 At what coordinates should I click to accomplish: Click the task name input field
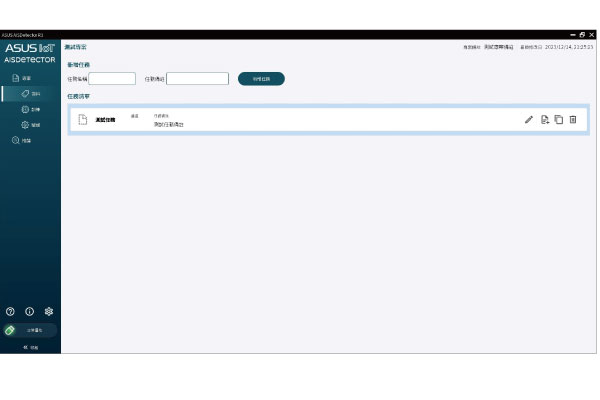(112, 79)
